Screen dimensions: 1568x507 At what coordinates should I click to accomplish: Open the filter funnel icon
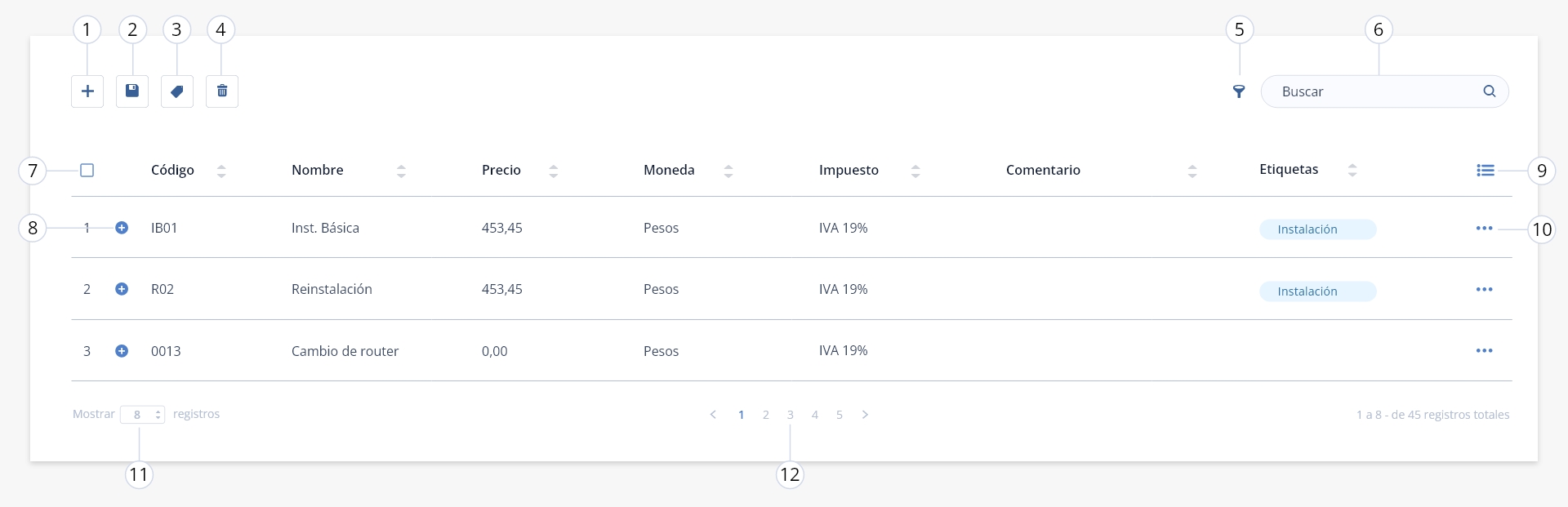(1239, 91)
